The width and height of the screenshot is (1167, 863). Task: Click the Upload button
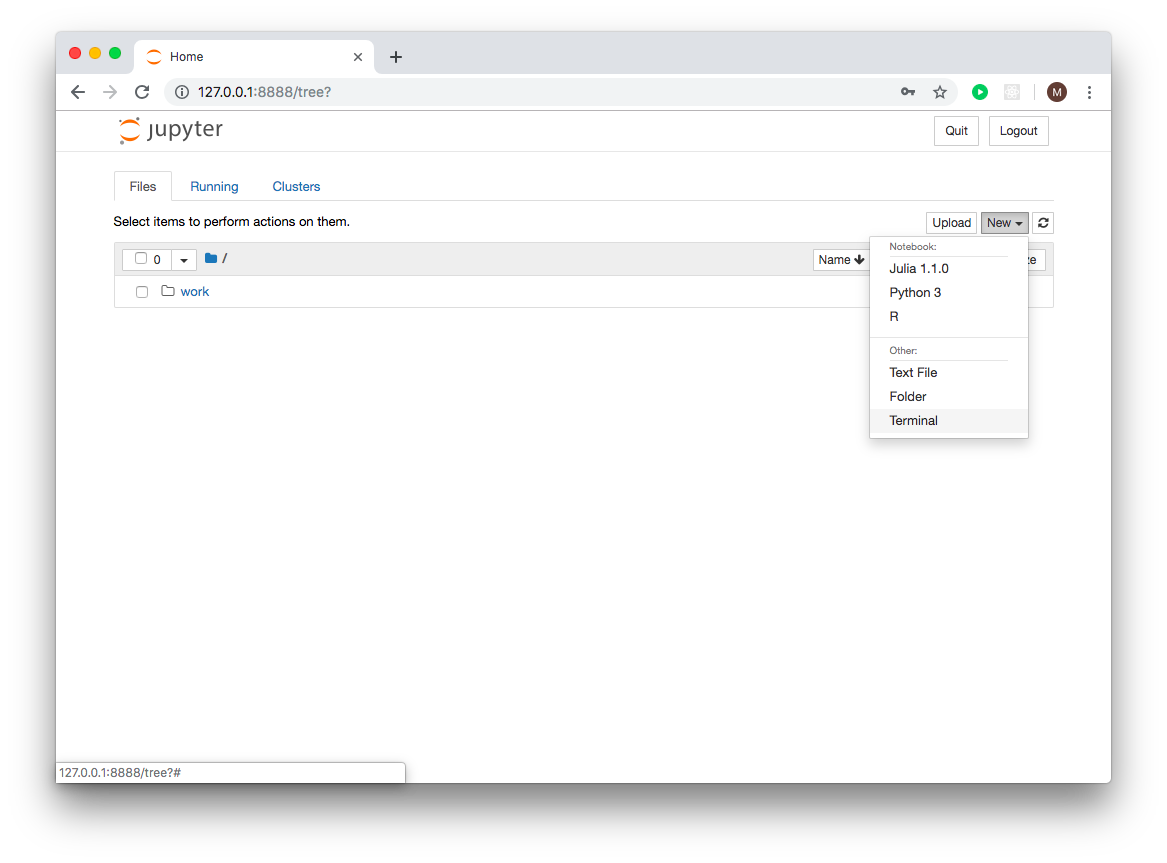[951, 222]
